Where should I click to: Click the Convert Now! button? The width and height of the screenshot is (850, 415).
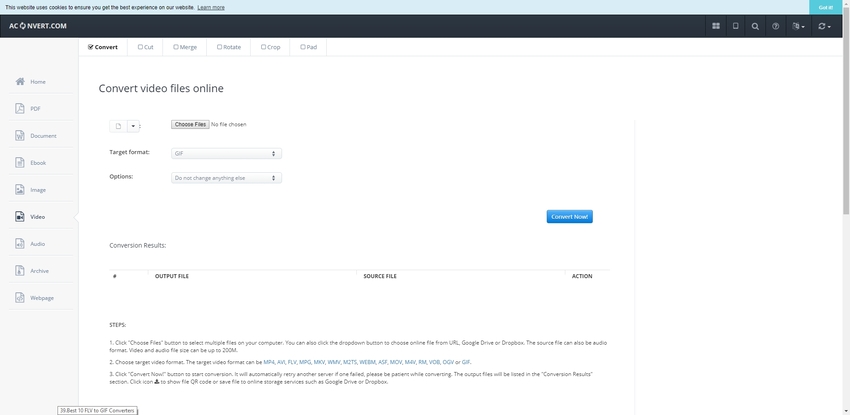[569, 216]
